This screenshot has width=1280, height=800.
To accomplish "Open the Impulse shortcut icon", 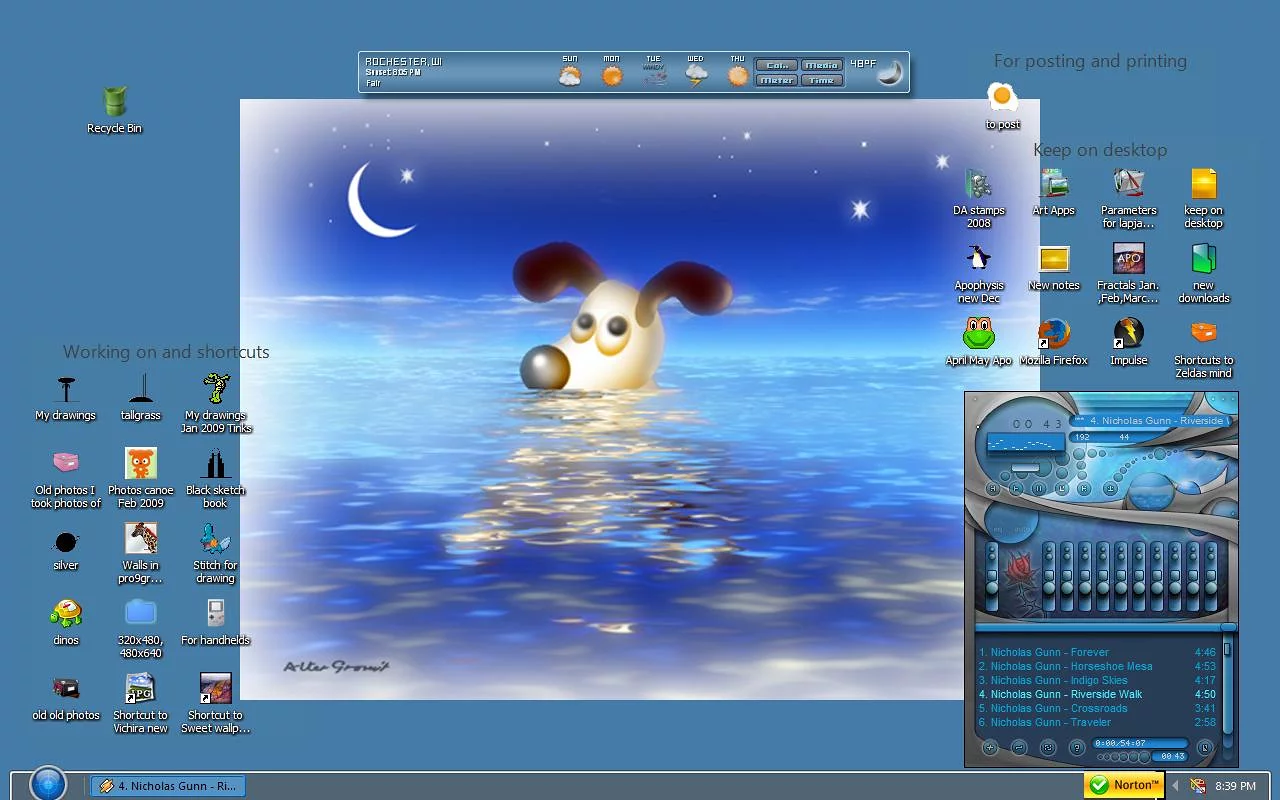I will 1128,335.
